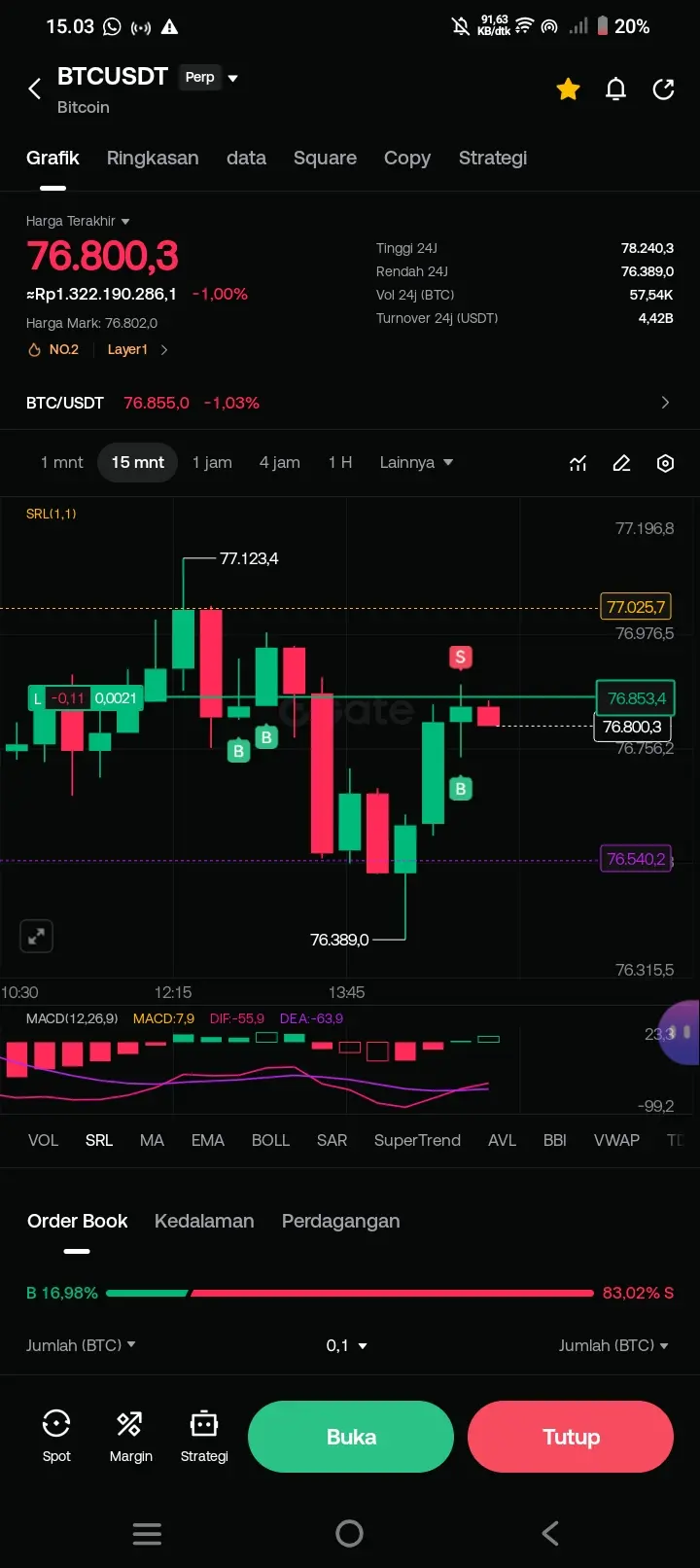Tap the buy/sell ratio bar
The width and height of the screenshot is (700, 1568).
pyautogui.click(x=350, y=1293)
